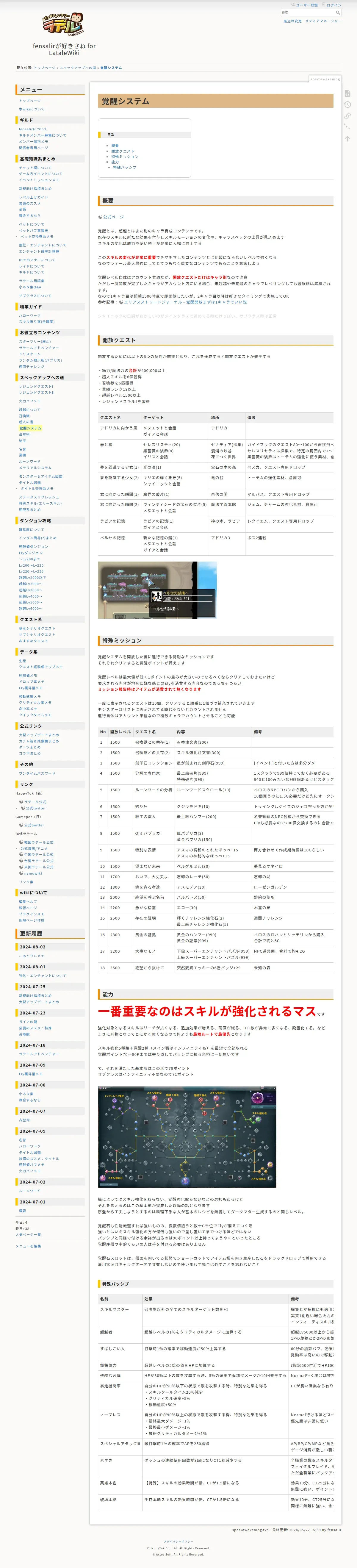Open sidebar link 装備のススメ under 基礎知識系まとめ
This screenshot has height=1568, width=357.
coord(30,203)
